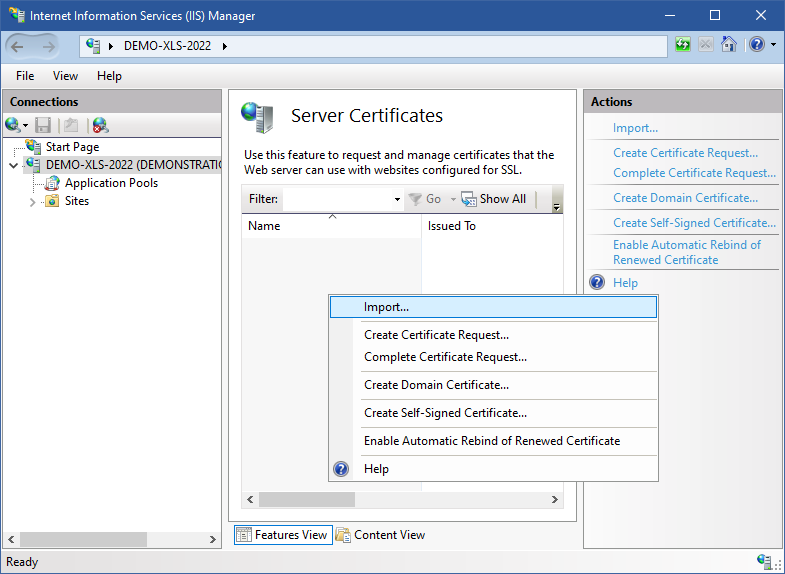Click the server icon in the address bar

coord(93,46)
